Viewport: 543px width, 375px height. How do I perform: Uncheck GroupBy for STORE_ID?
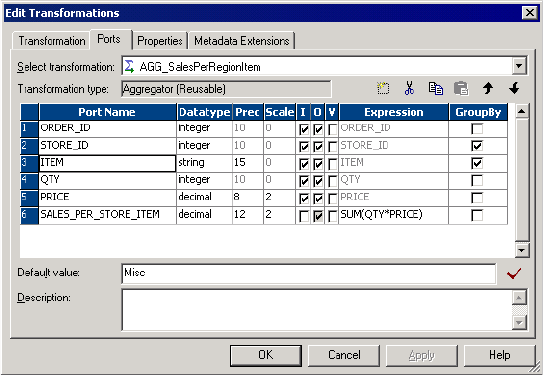point(477,146)
